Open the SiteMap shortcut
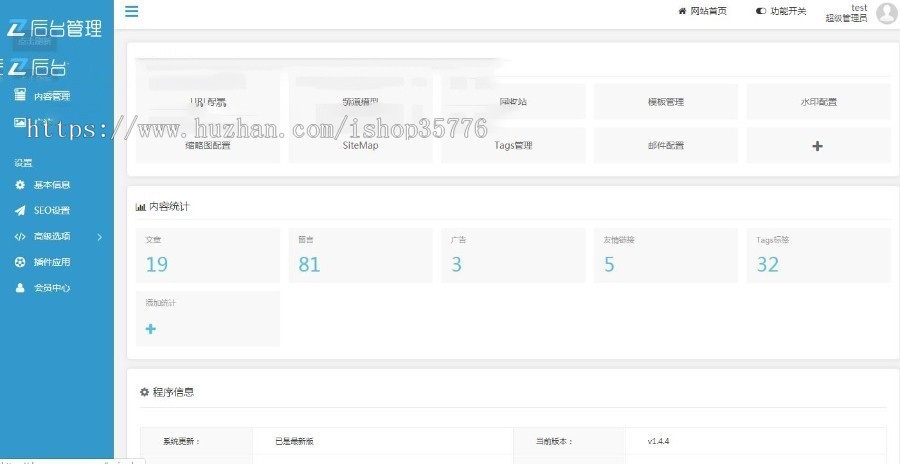The width and height of the screenshot is (900, 464). (x=360, y=145)
